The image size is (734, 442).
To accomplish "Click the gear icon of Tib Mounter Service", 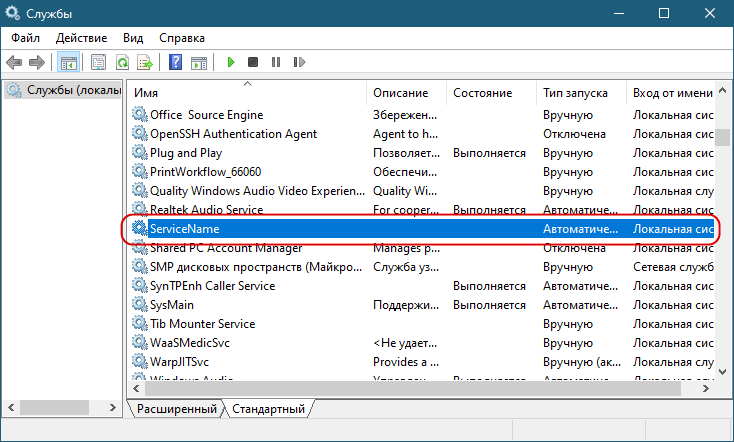I will (139, 324).
